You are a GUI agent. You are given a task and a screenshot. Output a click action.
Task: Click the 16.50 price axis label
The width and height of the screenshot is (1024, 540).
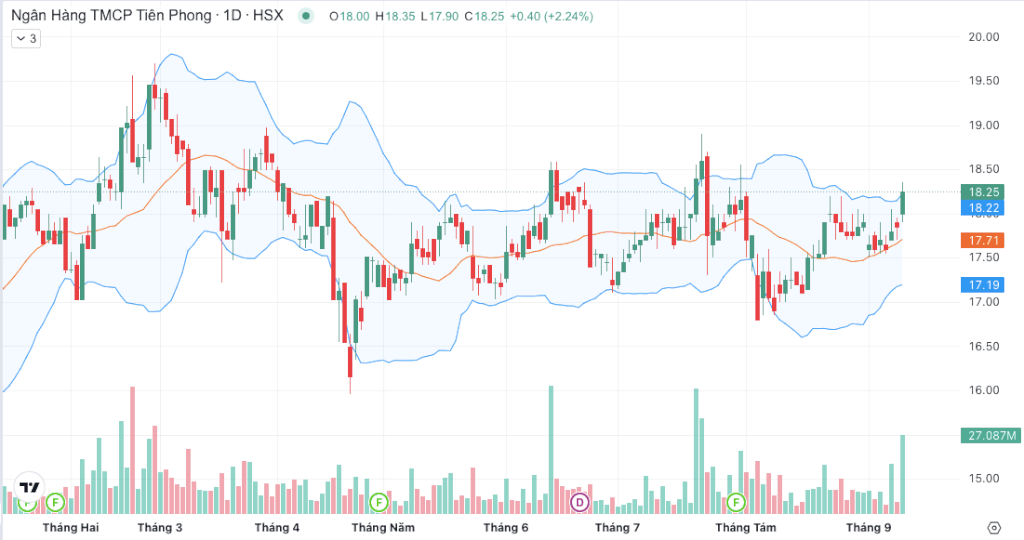(984, 346)
